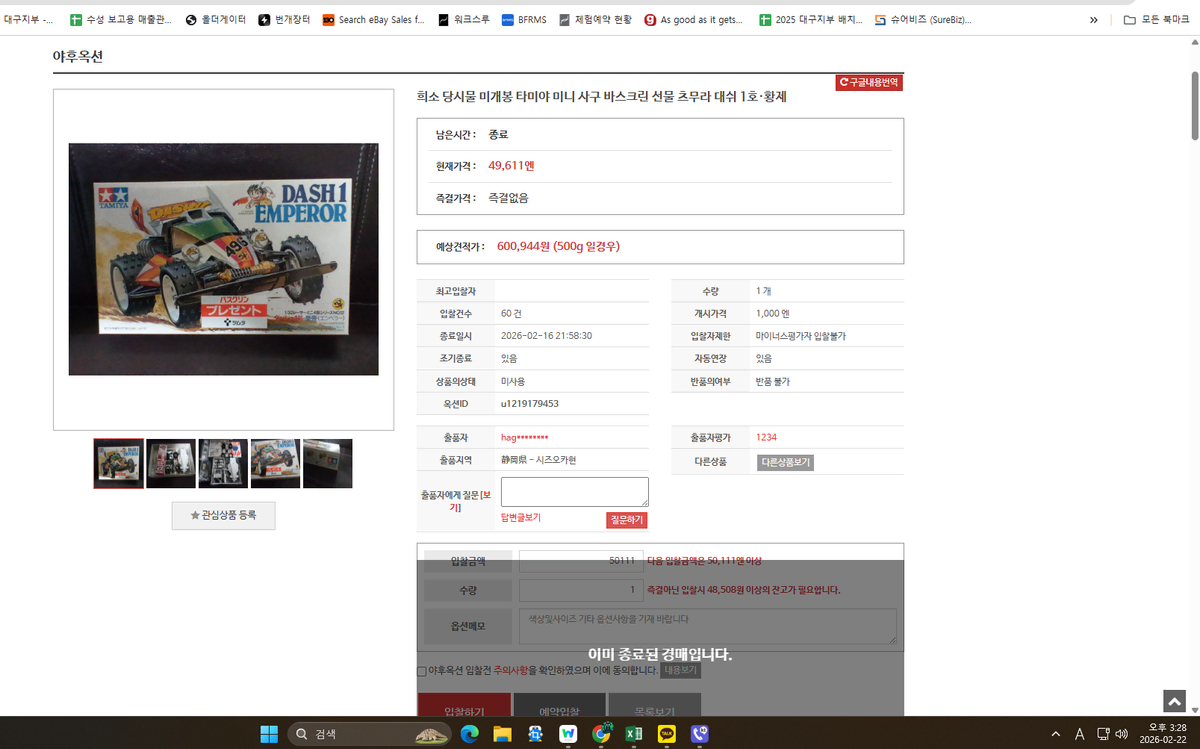Screen dimensions: 1200x749
Task: Open Excel from the taskbar
Action: point(634,734)
